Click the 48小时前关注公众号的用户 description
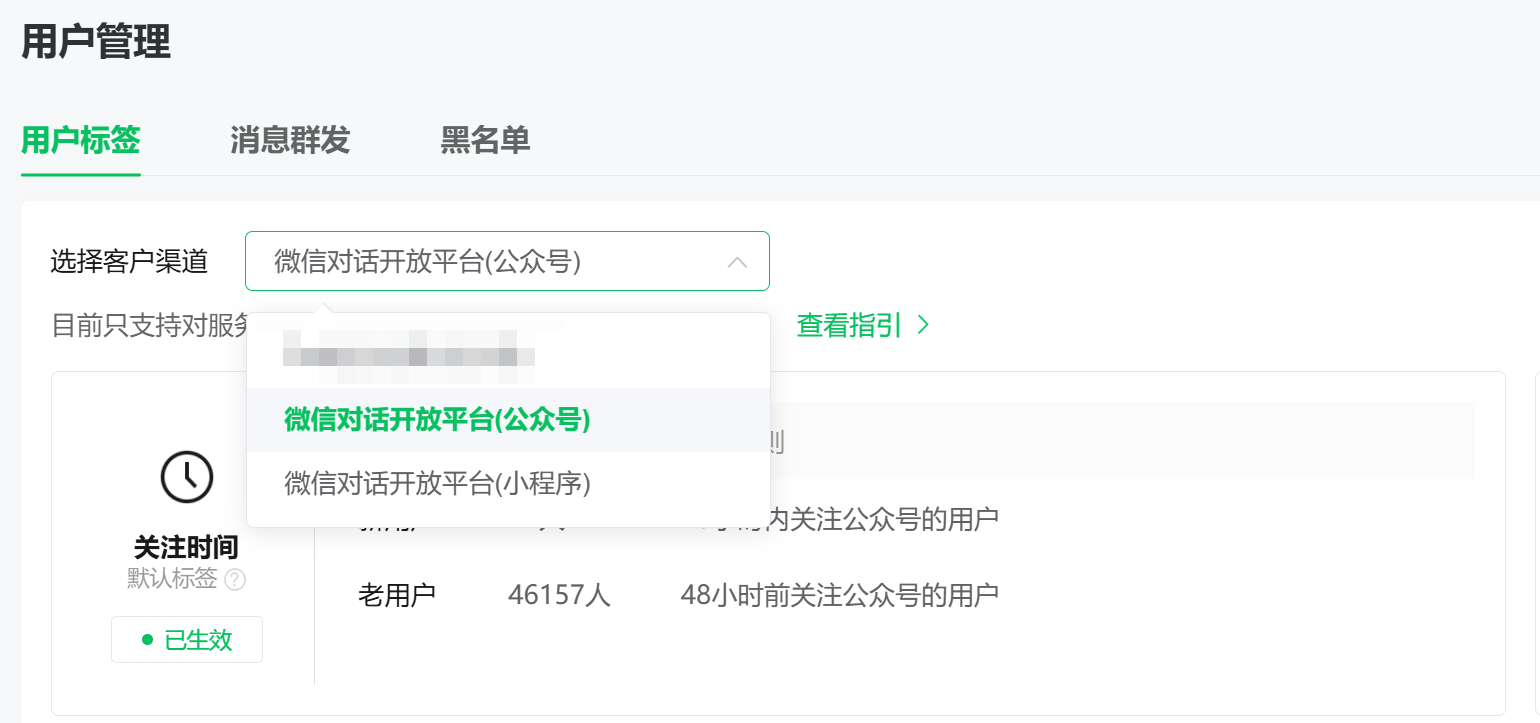This screenshot has height=723, width=1540. (840, 595)
